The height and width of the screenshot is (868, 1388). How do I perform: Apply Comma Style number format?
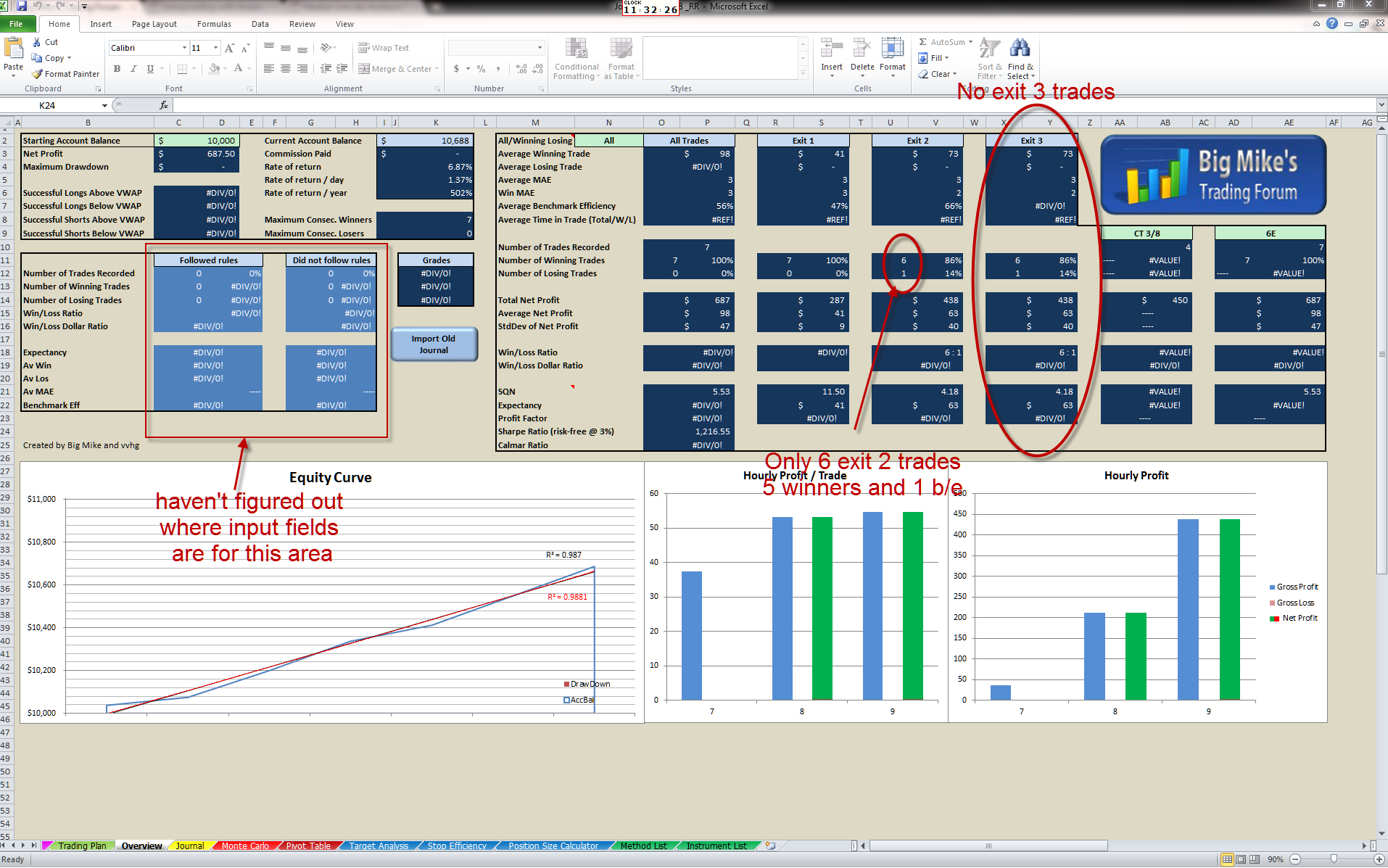[498, 69]
